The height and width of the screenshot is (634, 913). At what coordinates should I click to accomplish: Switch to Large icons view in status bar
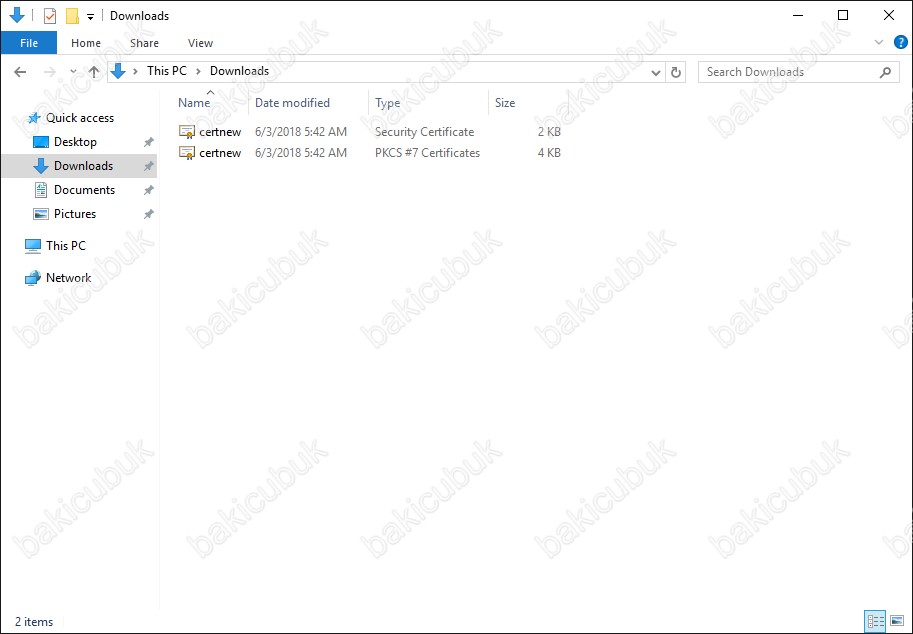(897, 621)
